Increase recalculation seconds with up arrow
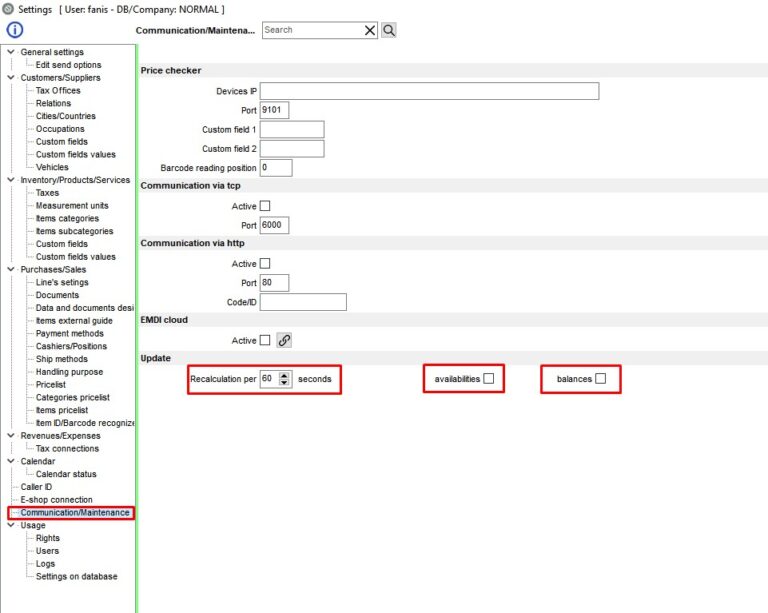 (285, 375)
